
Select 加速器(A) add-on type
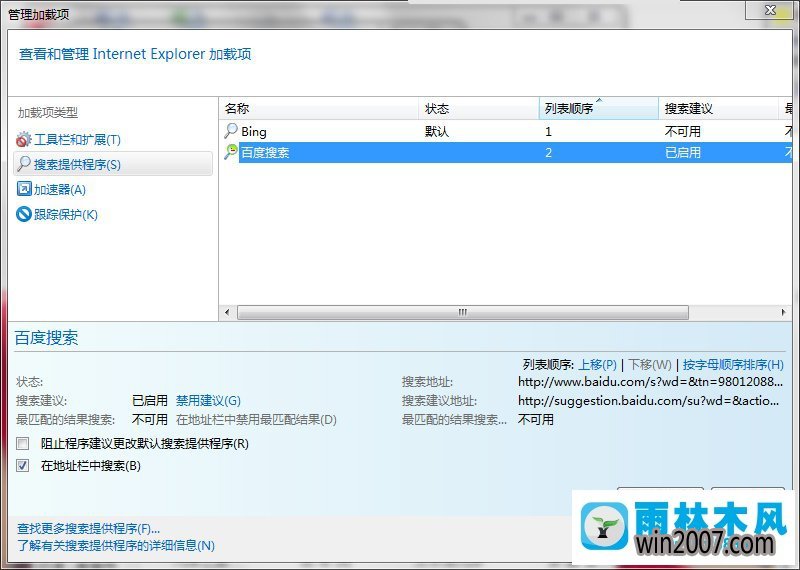pos(60,189)
